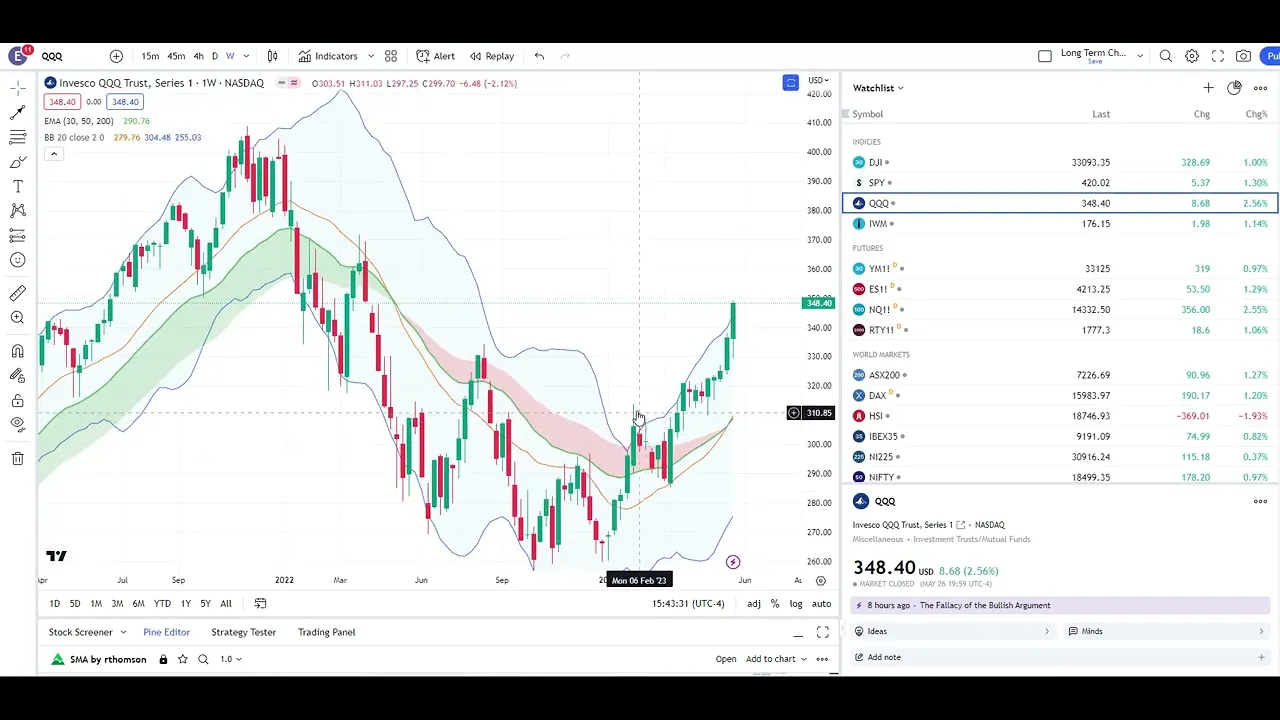The image size is (1280, 720).
Task: Toggle percent scale mode
Action: pos(775,603)
